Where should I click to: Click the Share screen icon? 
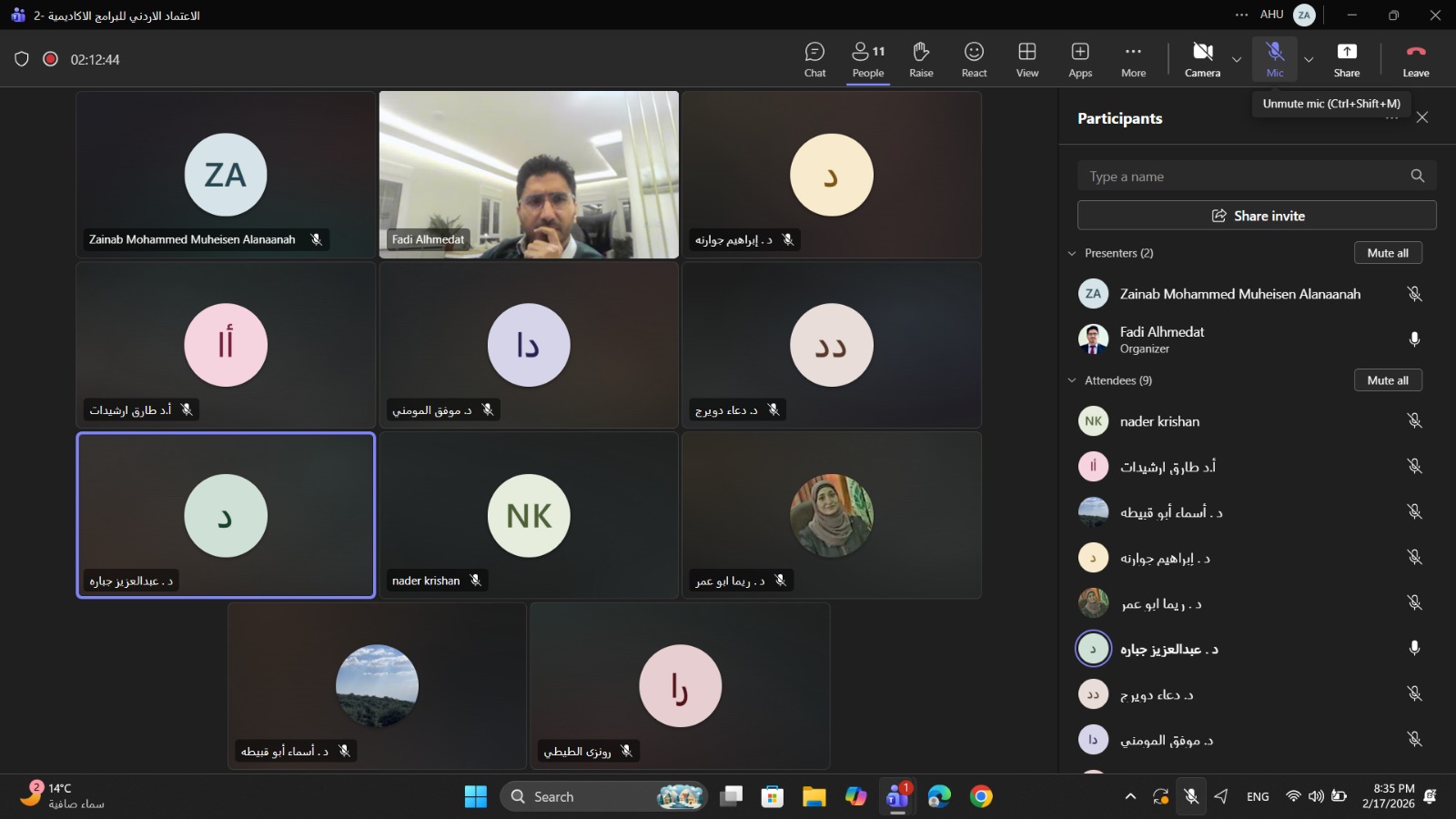click(1346, 59)
